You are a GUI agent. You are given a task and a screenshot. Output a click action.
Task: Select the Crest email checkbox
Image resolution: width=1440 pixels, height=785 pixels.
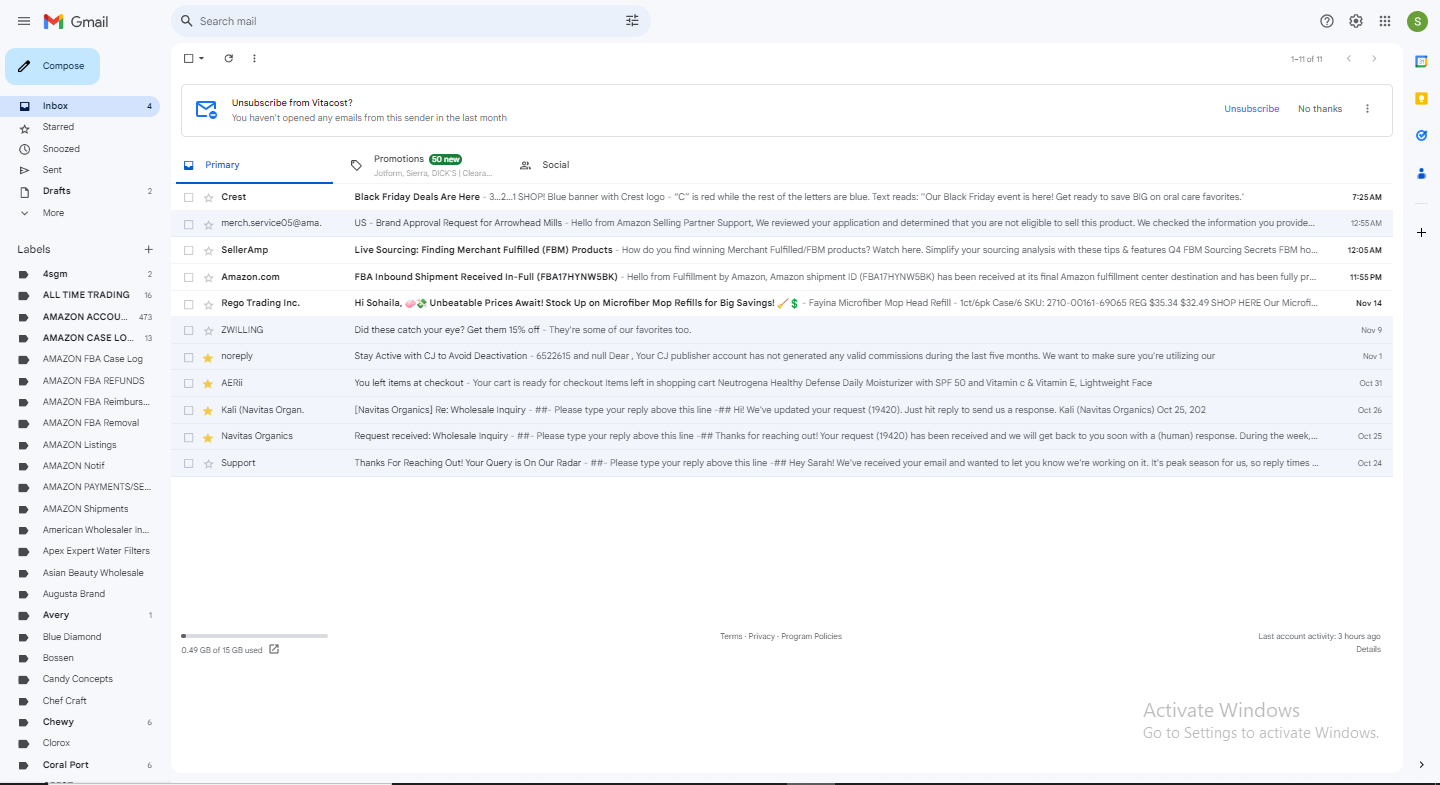[188, 198]
